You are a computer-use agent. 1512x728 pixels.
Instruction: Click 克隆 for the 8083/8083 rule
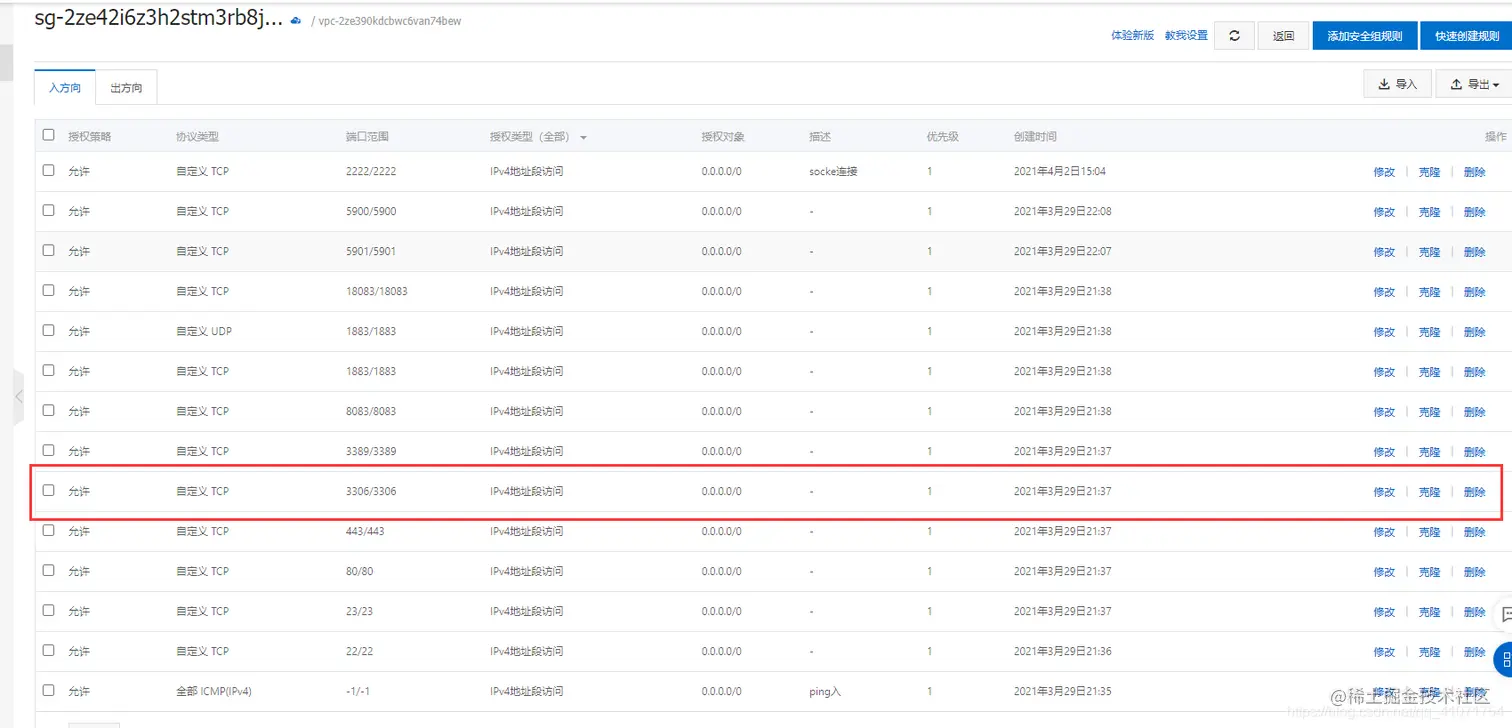[x=1429, y=412]
